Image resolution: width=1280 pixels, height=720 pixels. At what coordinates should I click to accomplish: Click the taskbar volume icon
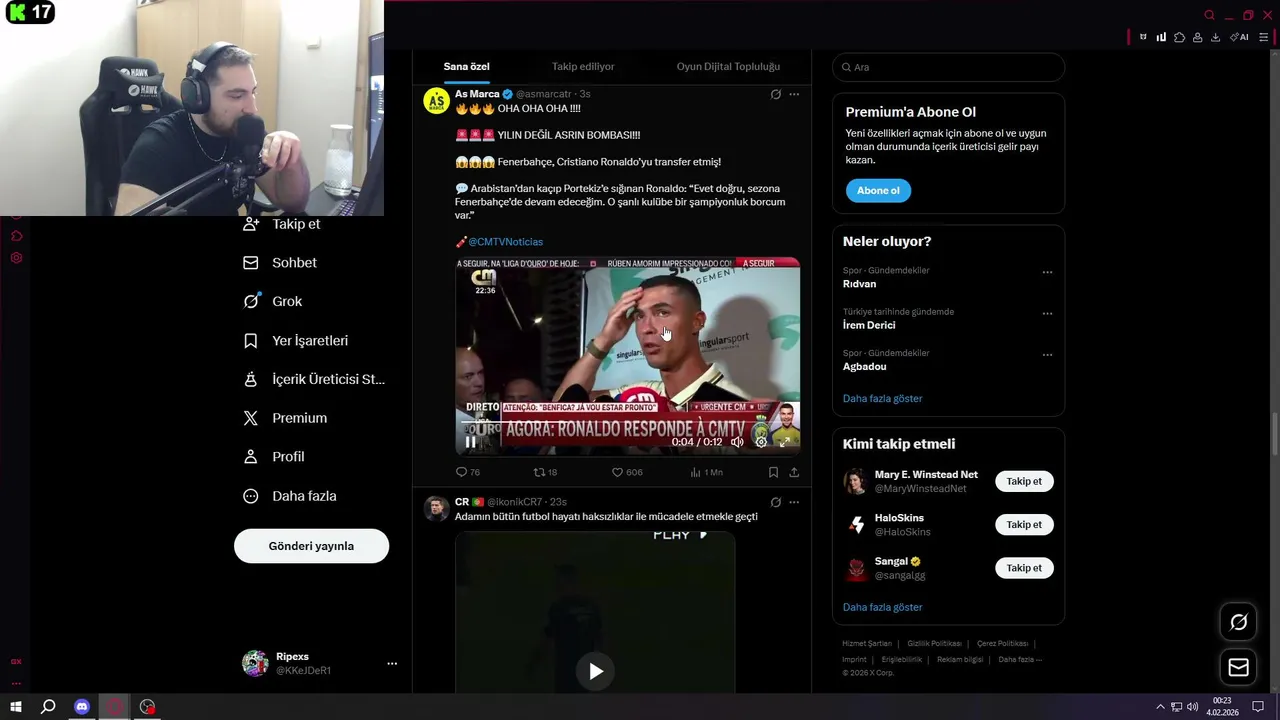(1192, 707)
